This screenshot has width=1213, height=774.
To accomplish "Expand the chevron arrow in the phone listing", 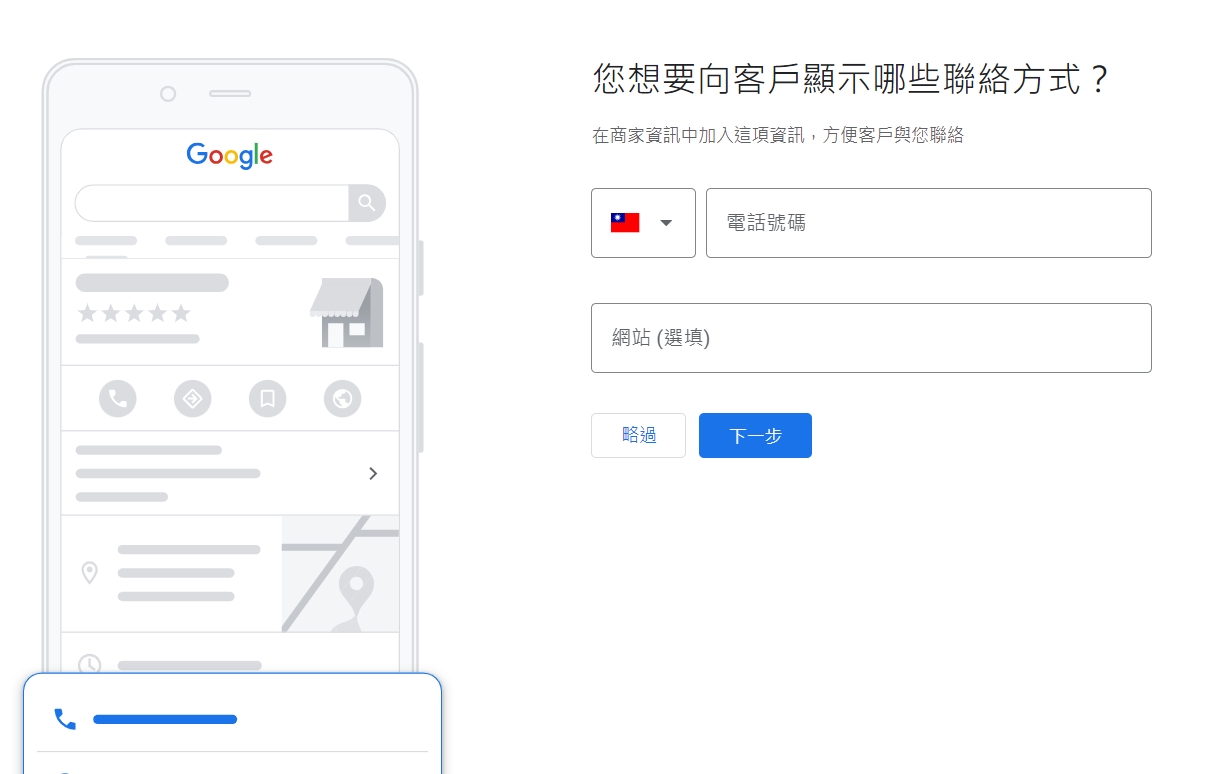I will (x=373, y=473).
